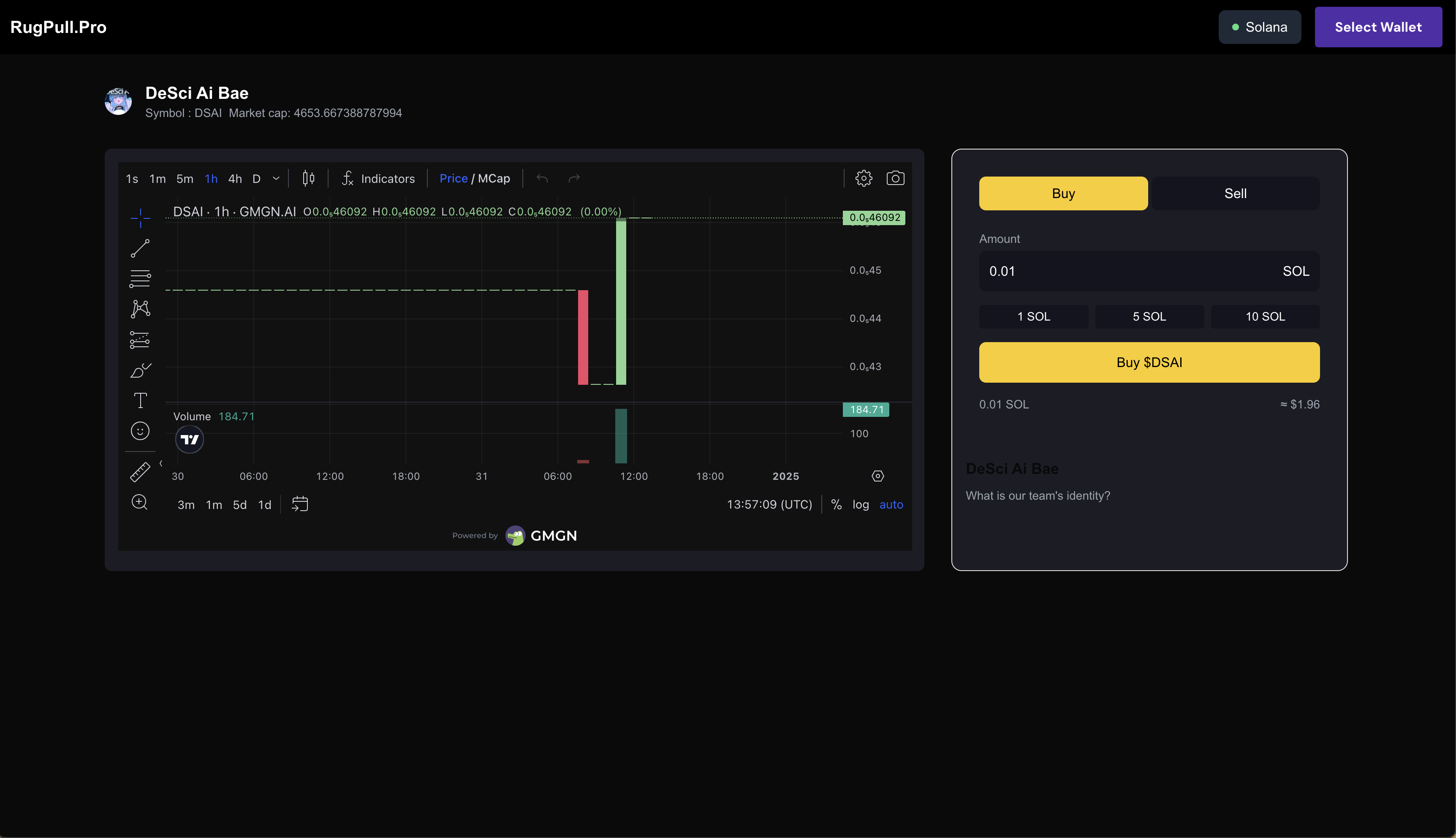This screenshot has width=1456, height=838.
Task: Choose the 10 SOL preset amount
Action: pyautogui.click(x=1265, y=316)
